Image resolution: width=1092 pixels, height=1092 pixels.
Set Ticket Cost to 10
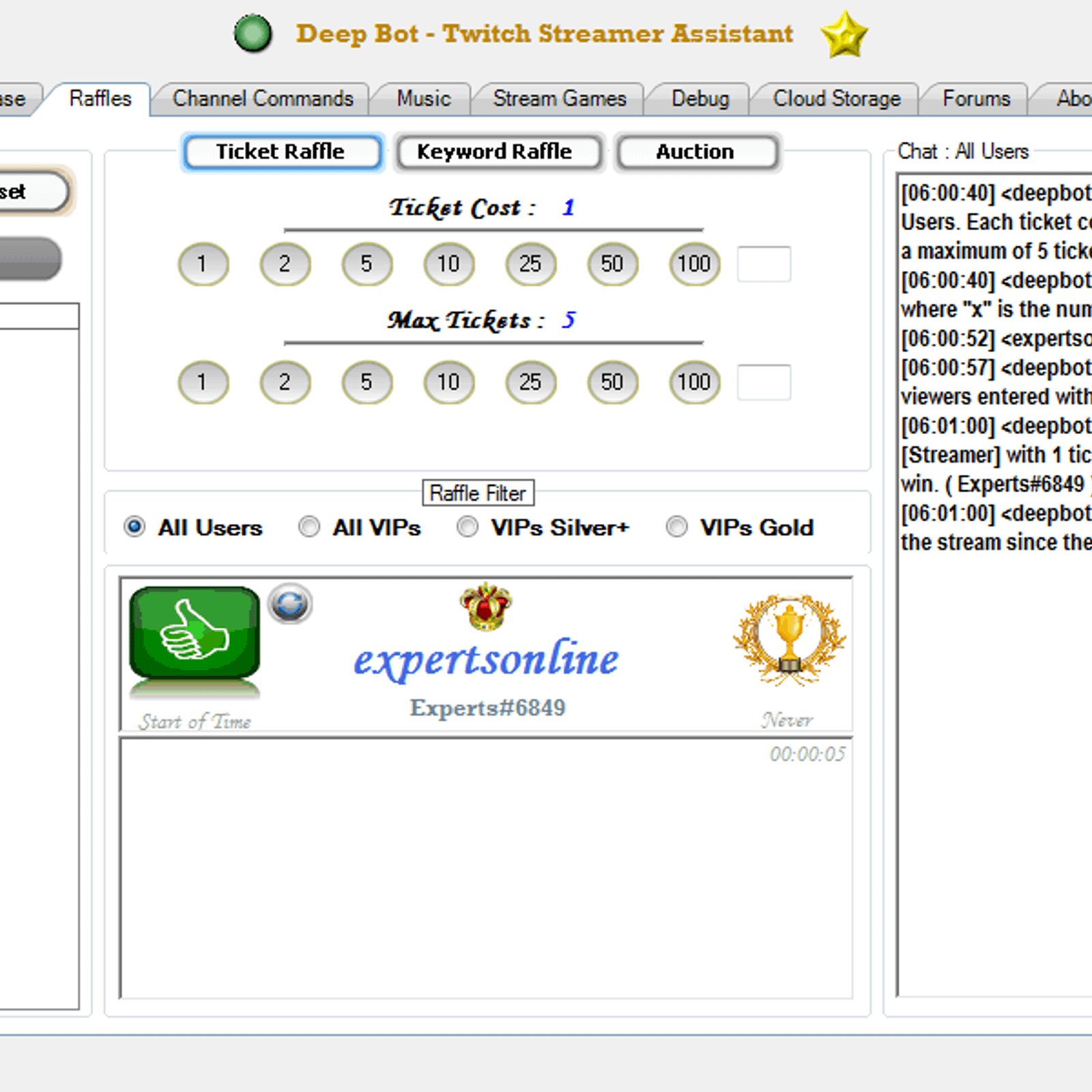[448, 264]
